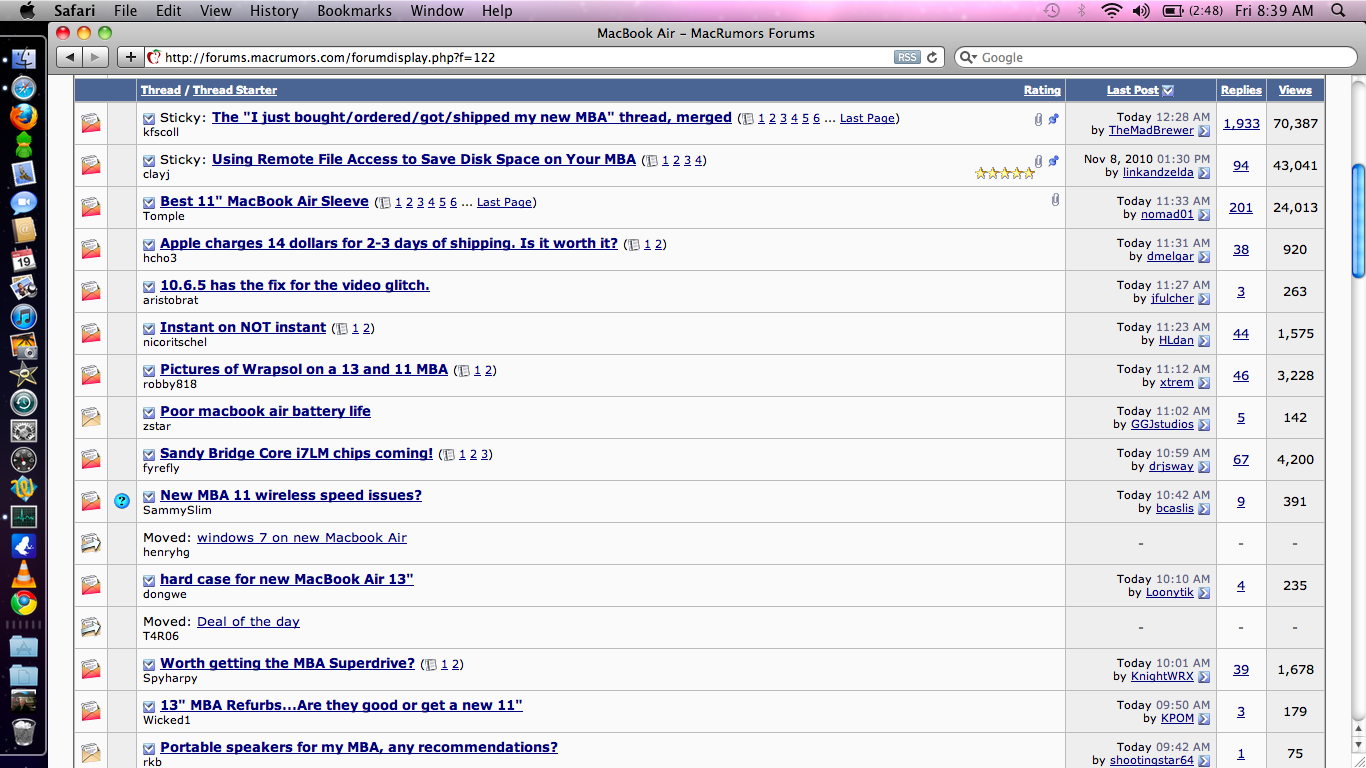The image size is (1366, 768).
Task: Click the add bookmark plus button
Action: tap(130, 57)
